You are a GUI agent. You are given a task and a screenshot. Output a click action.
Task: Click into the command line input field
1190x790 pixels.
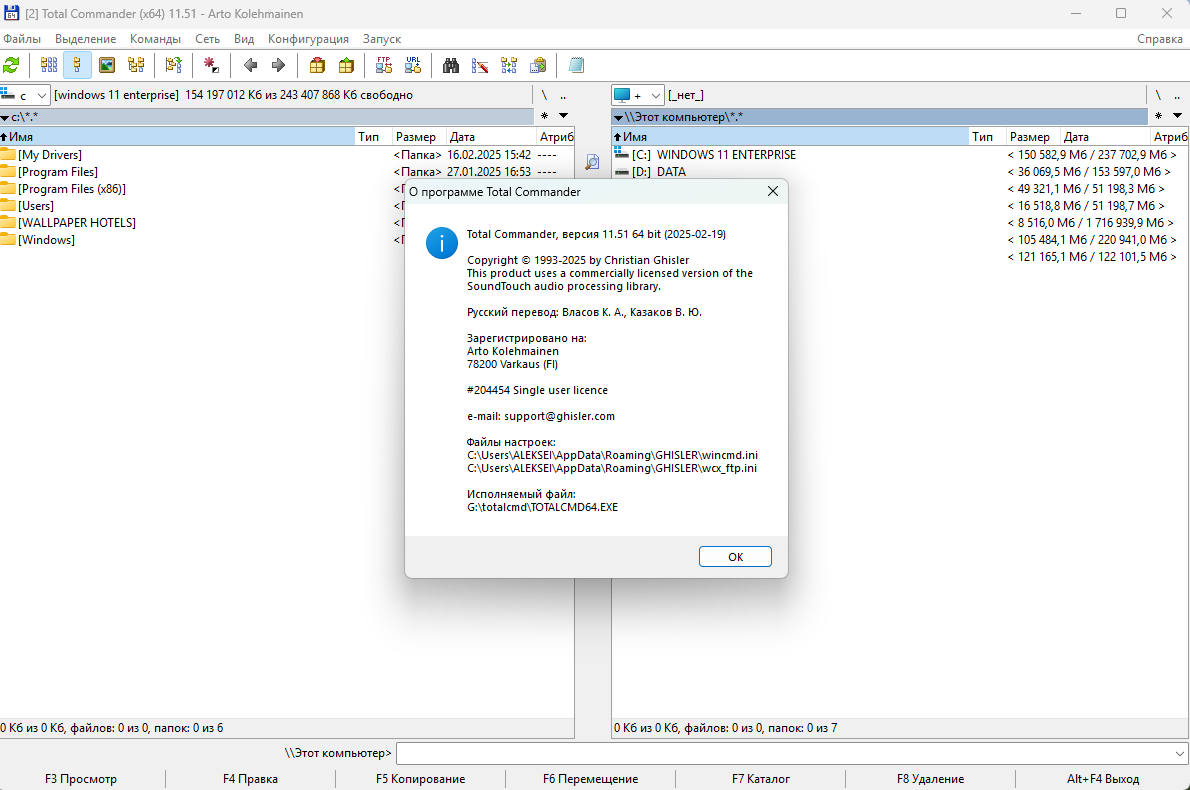784,754
